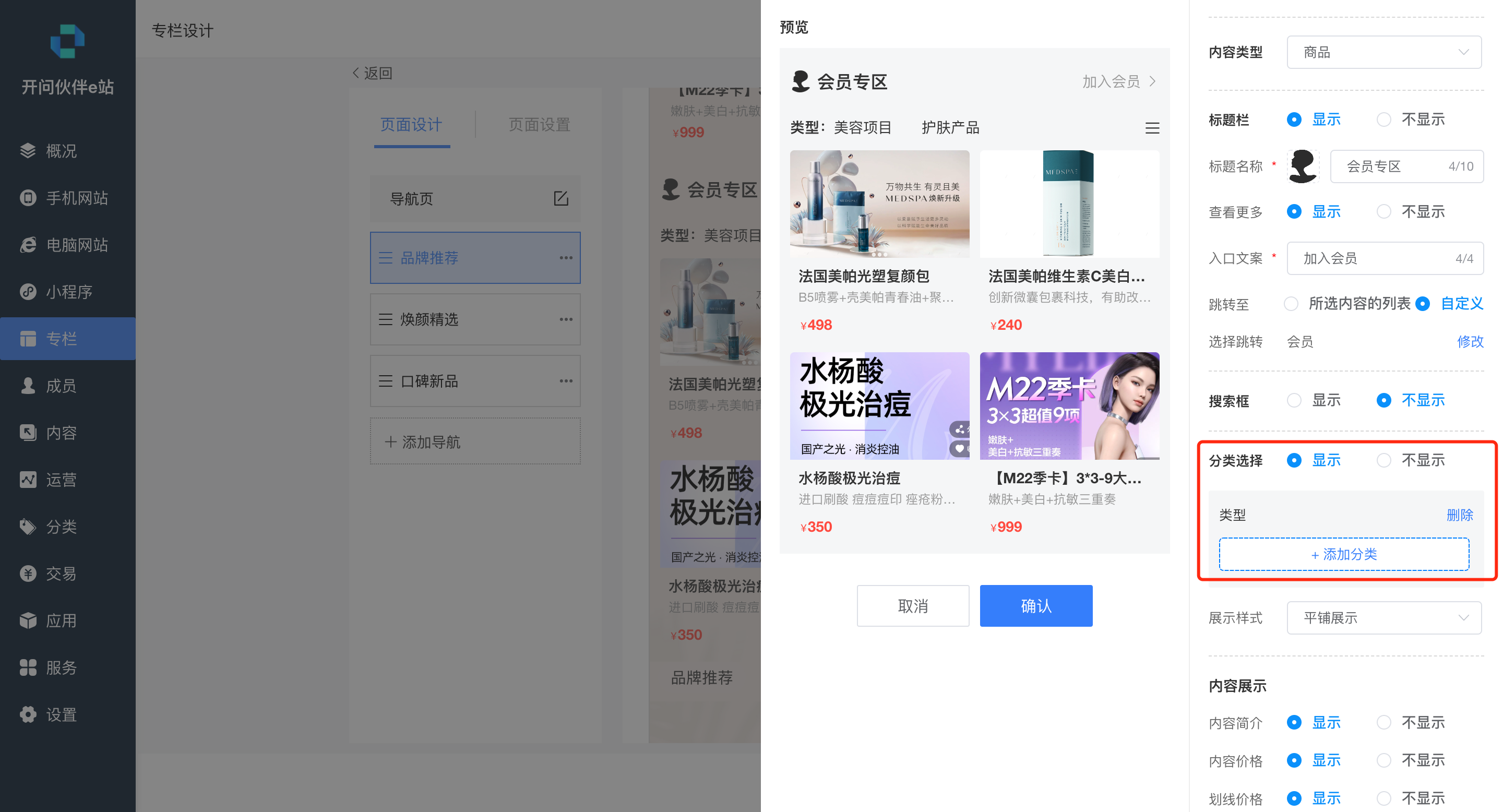Select the 护肤产品 category tab
Viewport: 1503px width, 812px height.
point(950,128)
